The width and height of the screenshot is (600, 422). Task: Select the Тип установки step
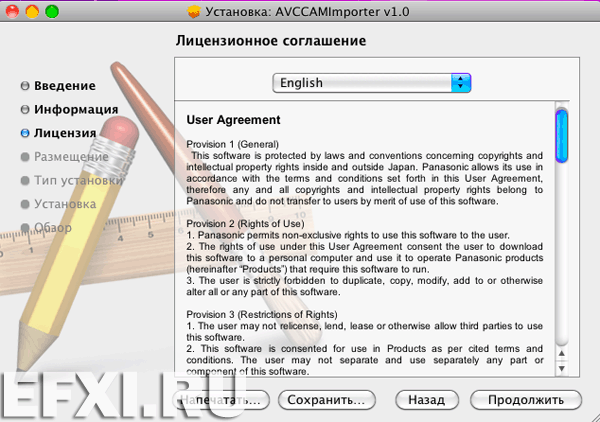pos(78,181)
